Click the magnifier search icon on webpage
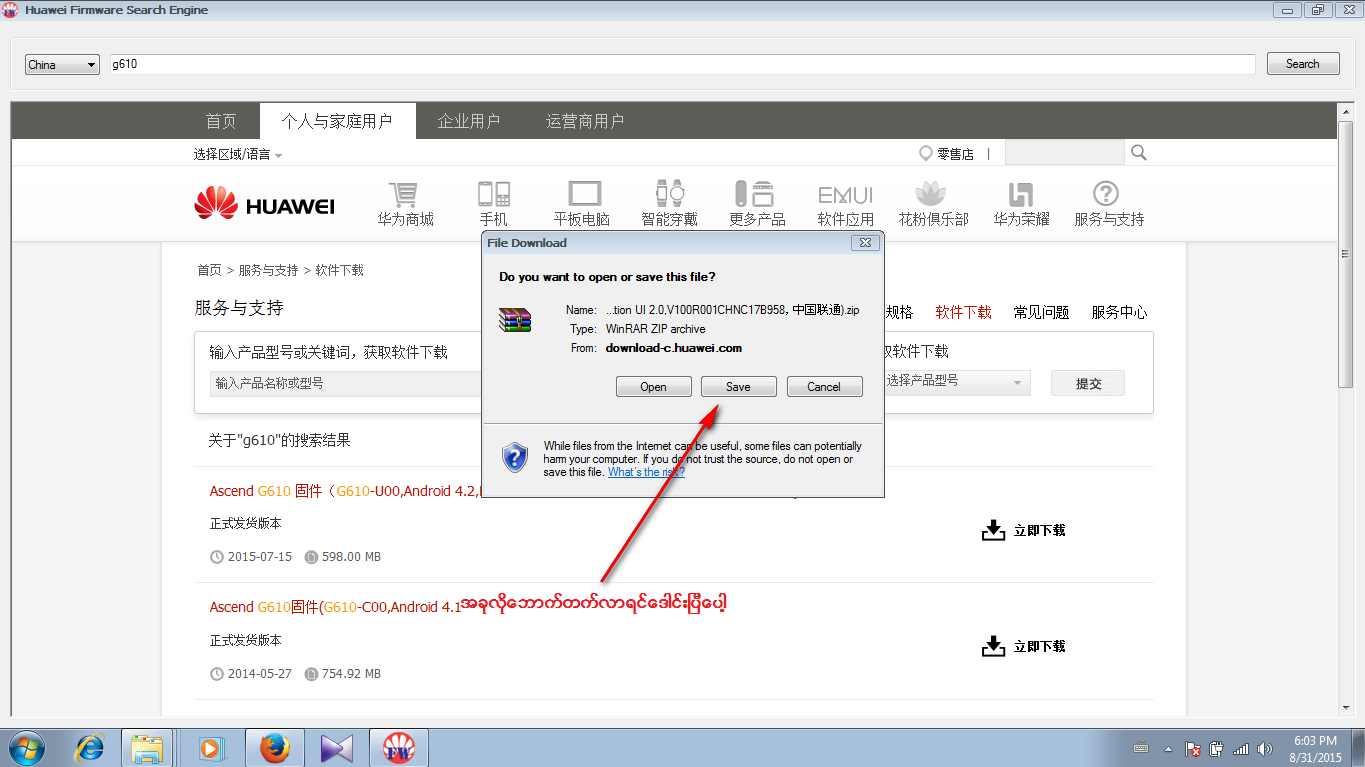1365x767 pixels. (1138, 153)
